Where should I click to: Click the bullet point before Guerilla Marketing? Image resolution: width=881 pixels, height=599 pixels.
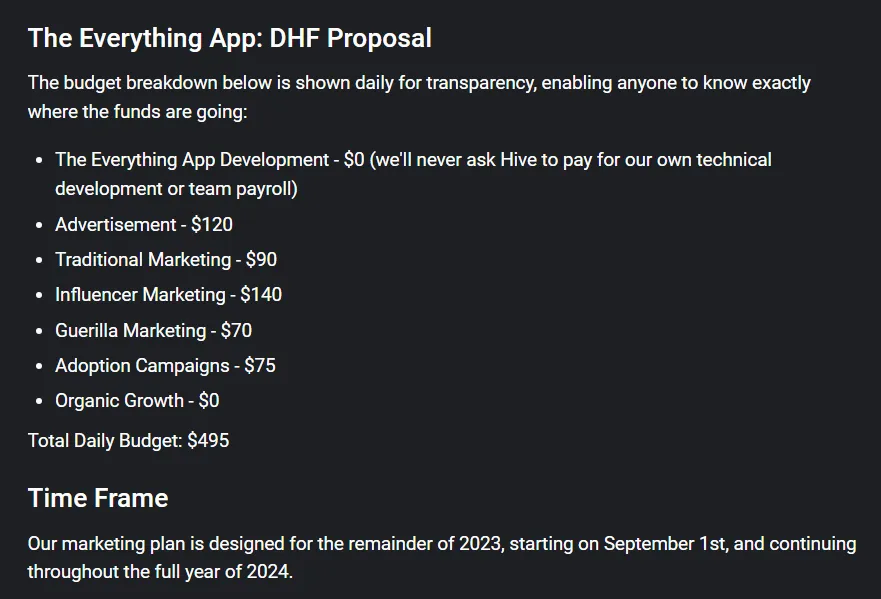pyautogui.click(x=39, y=331)
